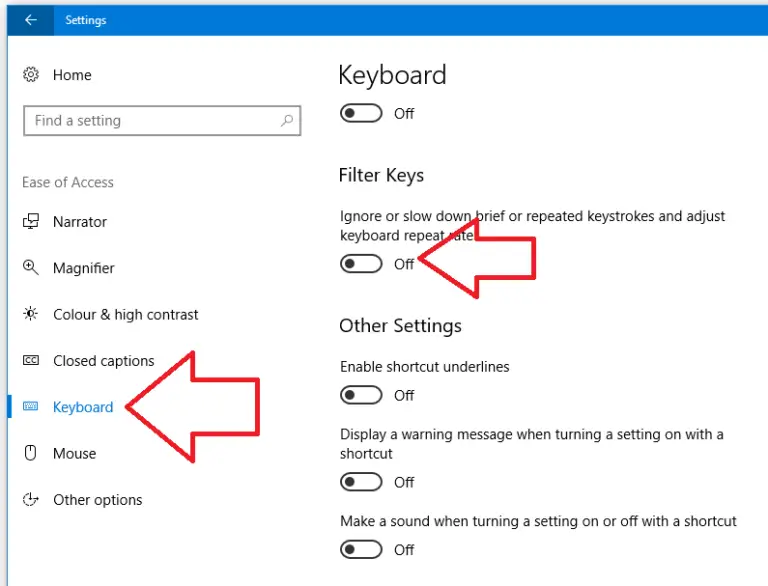Screen dimensions: 768x586
Task: Click the Colour & high contrast icon
Action: (x=32, y=314)
